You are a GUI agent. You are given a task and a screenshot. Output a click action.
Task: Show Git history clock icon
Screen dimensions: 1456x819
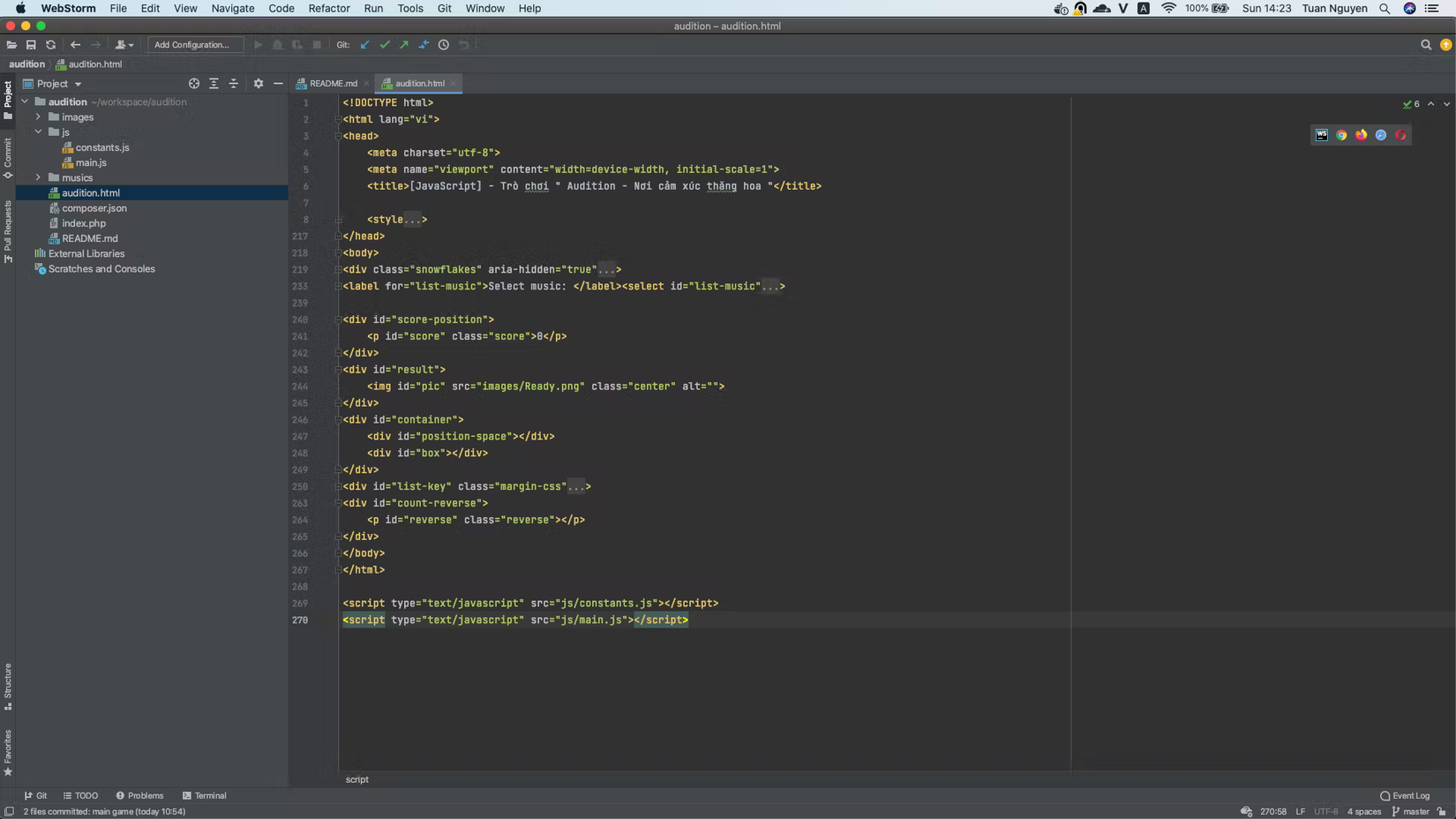tap(444, 45)
